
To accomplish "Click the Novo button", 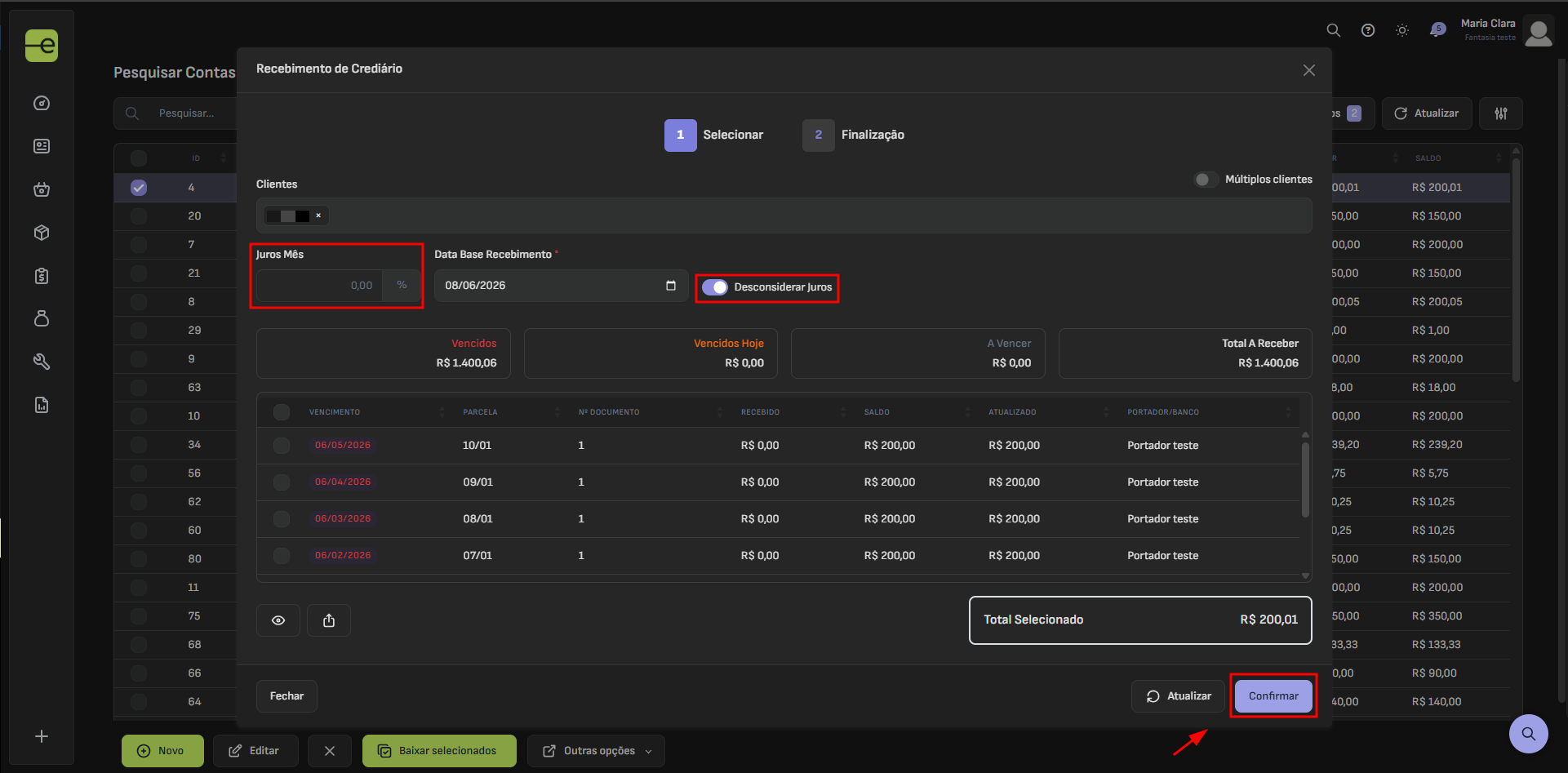I will point(162,751).
